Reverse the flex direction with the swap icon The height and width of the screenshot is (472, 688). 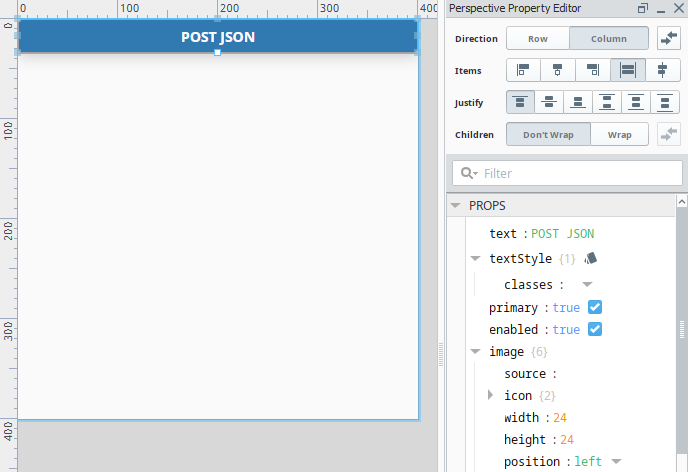click(x=668, y=39)
